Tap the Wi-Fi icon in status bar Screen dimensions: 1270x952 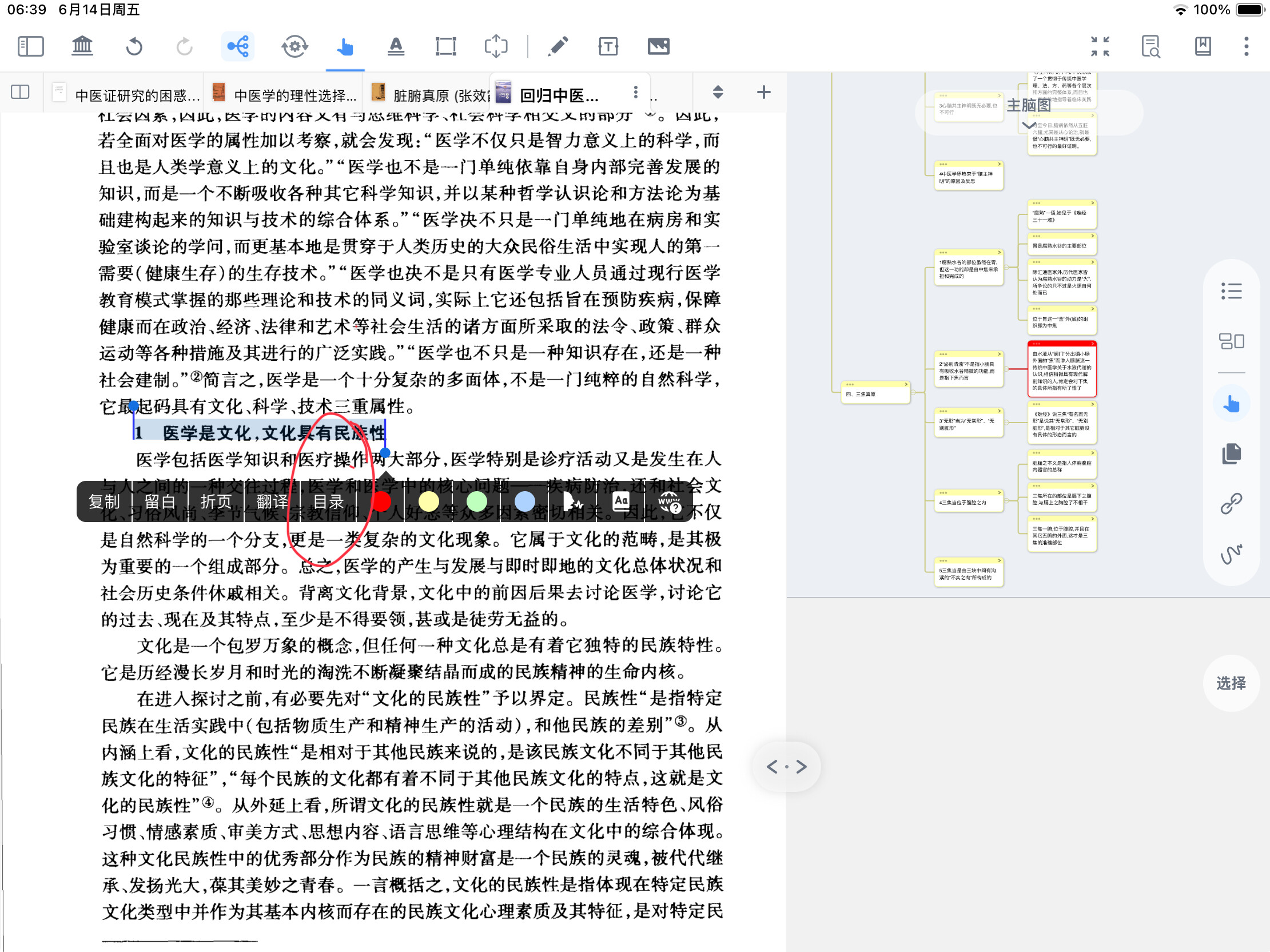(1180, 10)
